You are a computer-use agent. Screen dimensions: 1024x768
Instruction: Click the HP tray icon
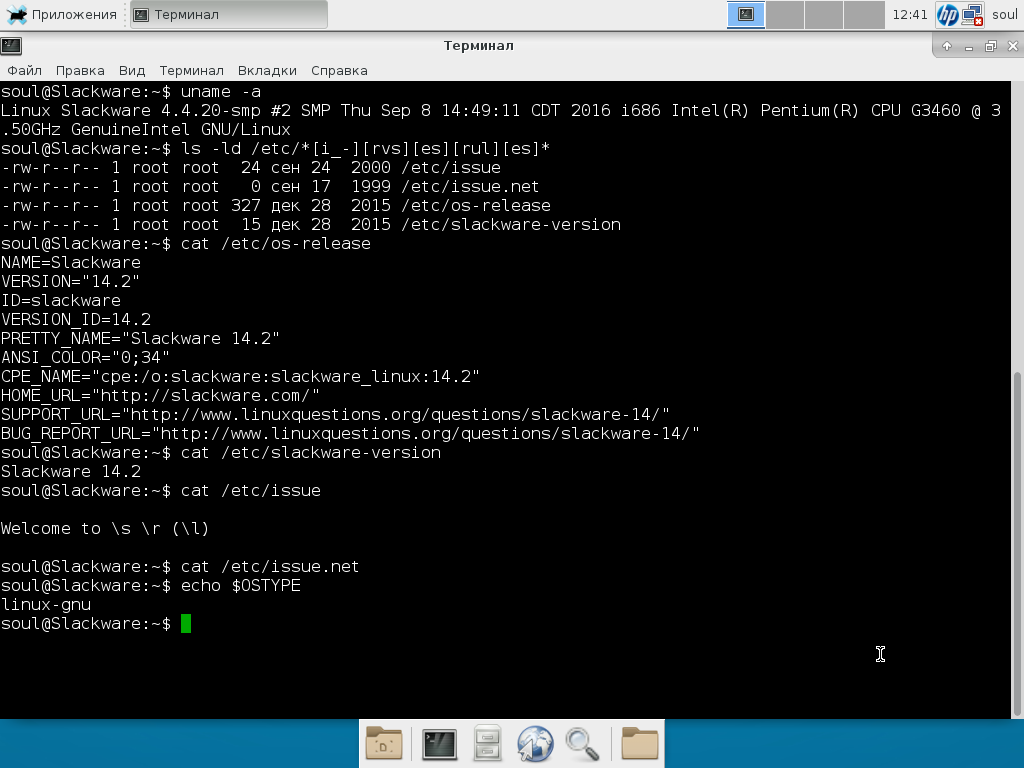pos(947,14)
